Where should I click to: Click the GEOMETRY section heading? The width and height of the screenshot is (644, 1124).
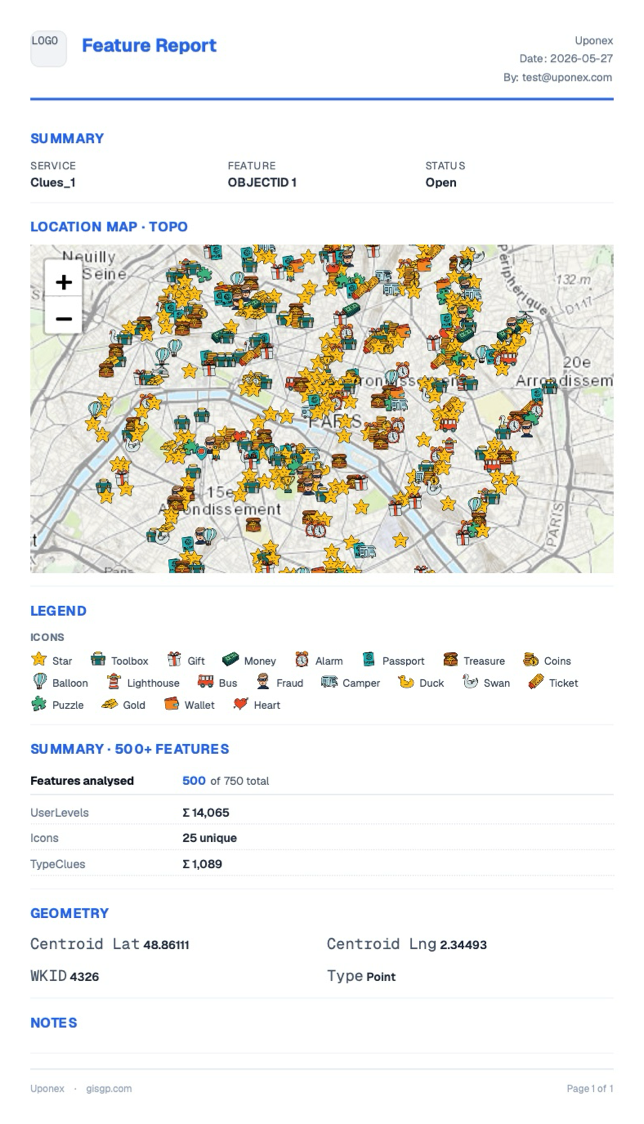(x=70, y=913)
